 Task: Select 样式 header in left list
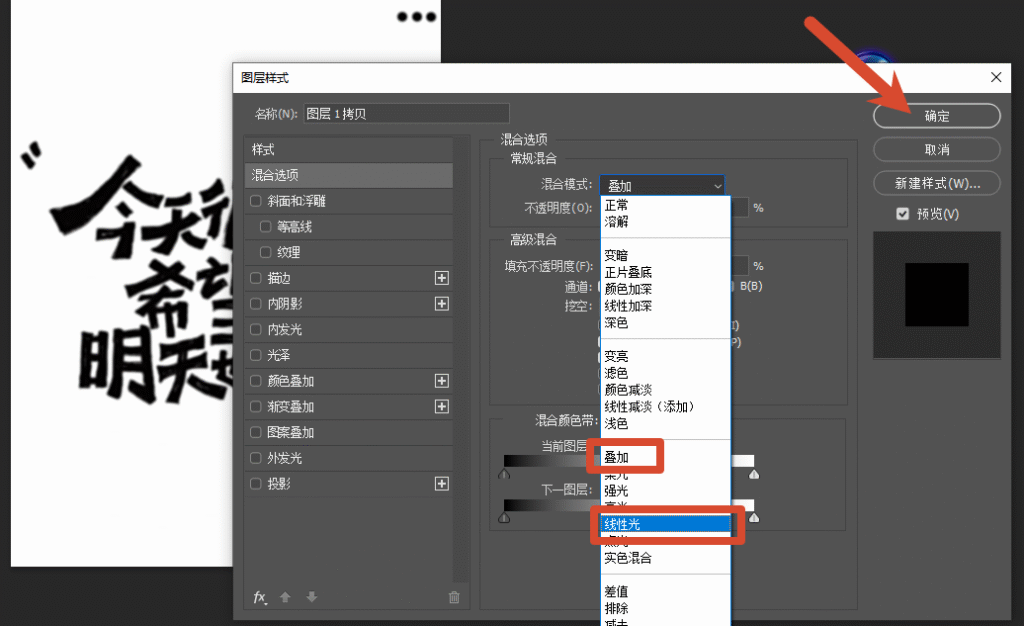click(349, 149)
